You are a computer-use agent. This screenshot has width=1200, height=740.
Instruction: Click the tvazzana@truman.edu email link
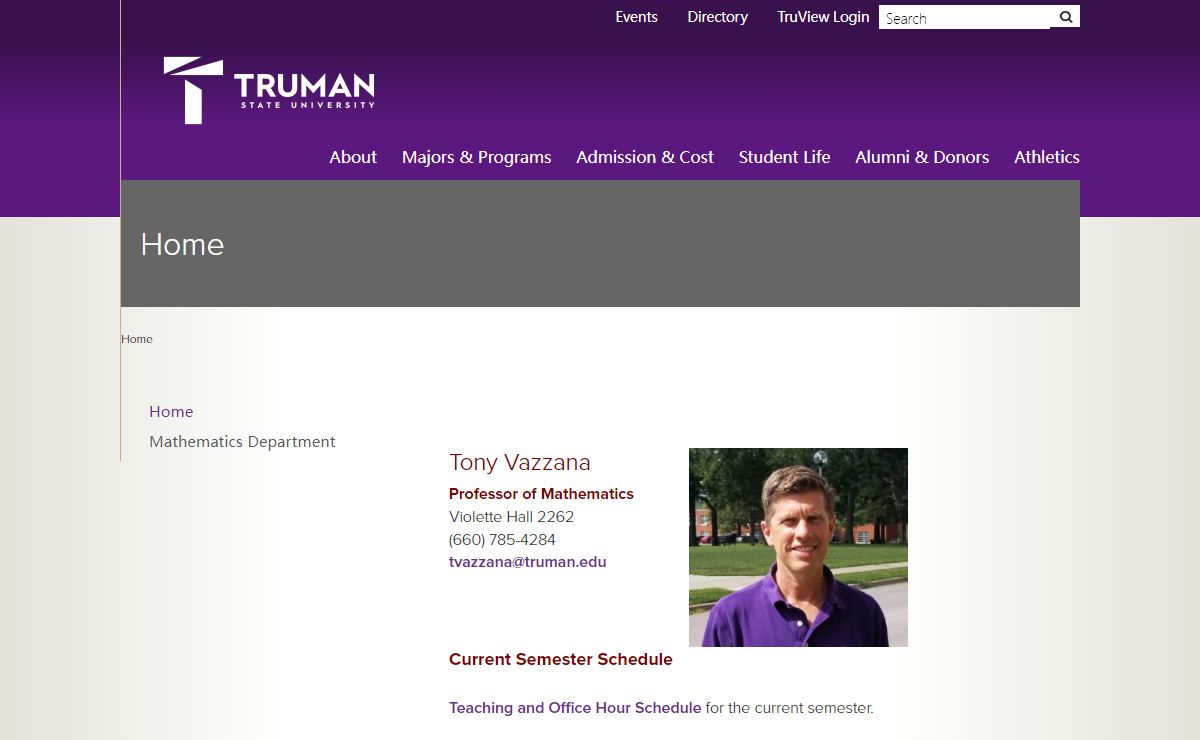pos(528,562)
